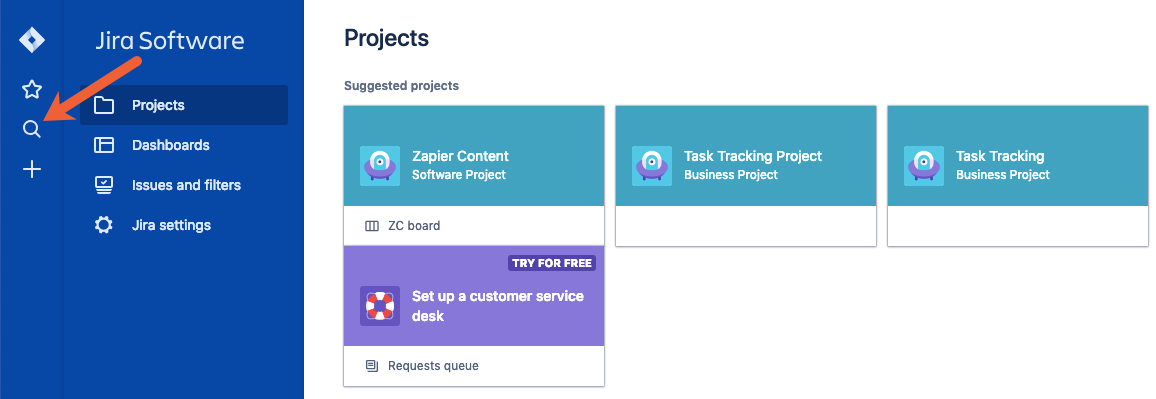1156x399 pixels.
Task: Open the Zapier Content Software Project card
Action: point(474,156)
